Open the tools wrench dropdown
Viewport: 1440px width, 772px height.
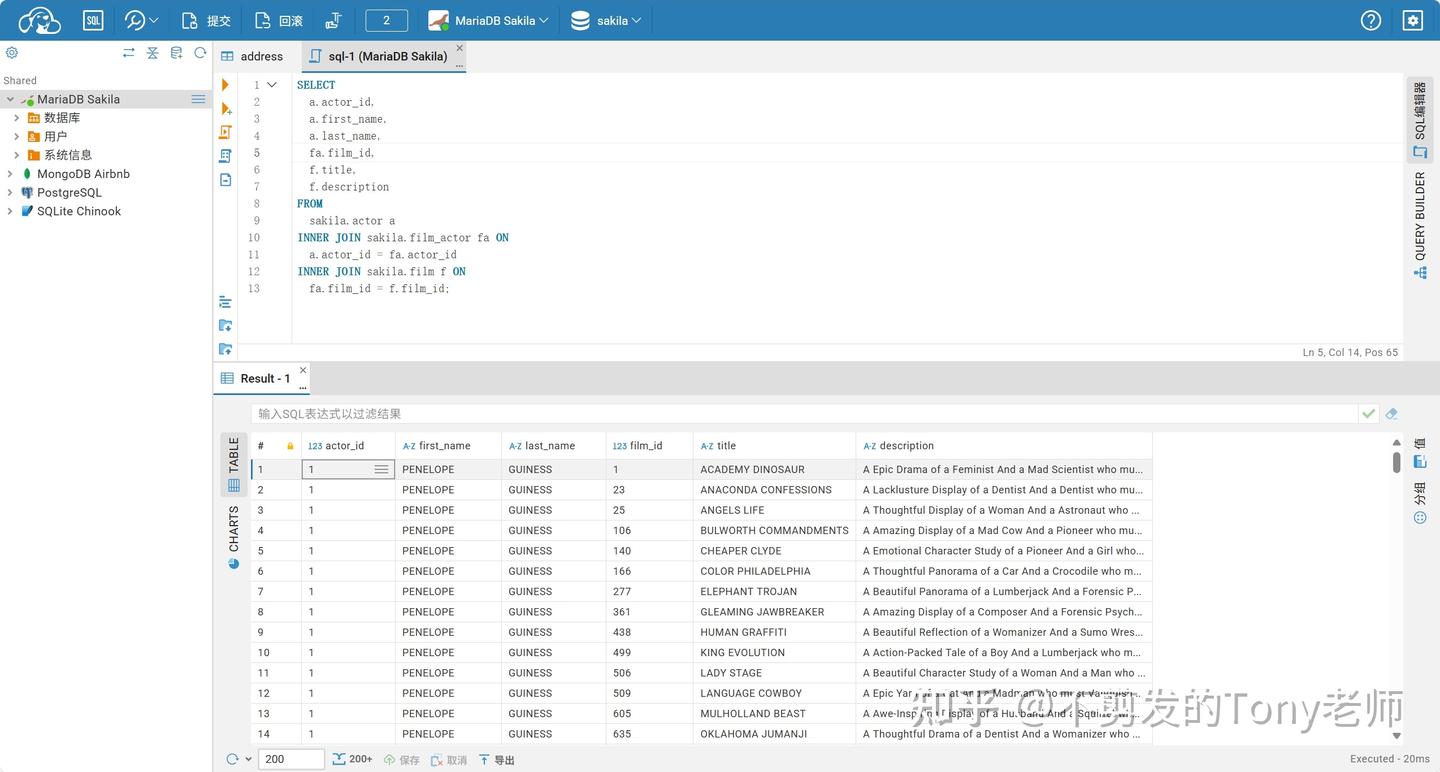[x=141, y=20]
